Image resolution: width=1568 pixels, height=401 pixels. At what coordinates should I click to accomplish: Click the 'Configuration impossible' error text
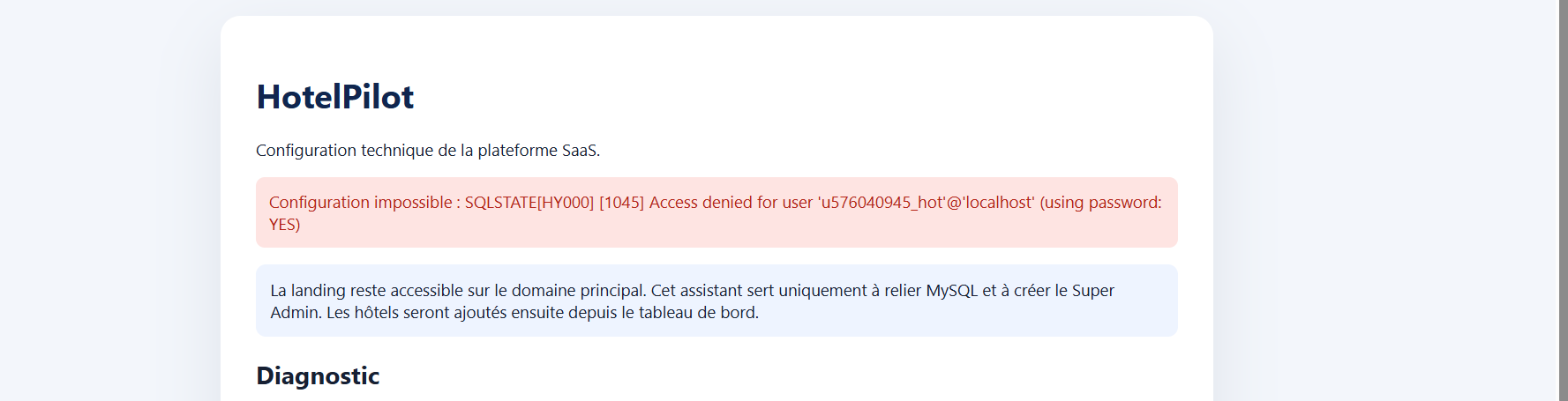click(x=360, y=203)
